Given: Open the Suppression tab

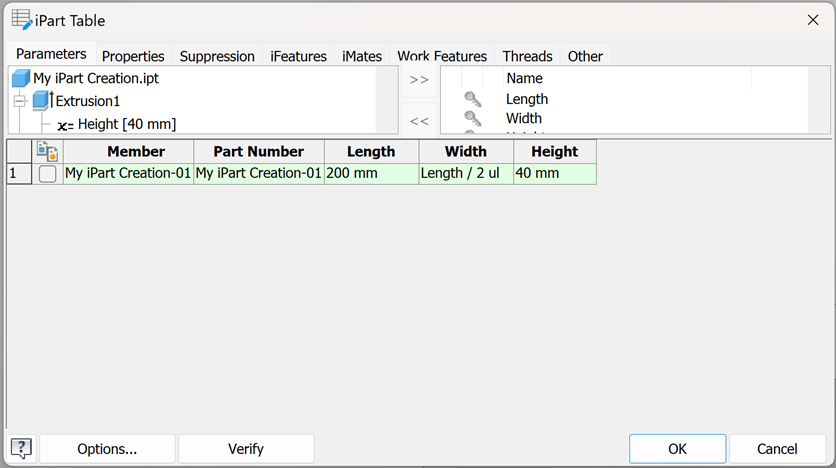Looking at the screenshot, I should point(217,56).
